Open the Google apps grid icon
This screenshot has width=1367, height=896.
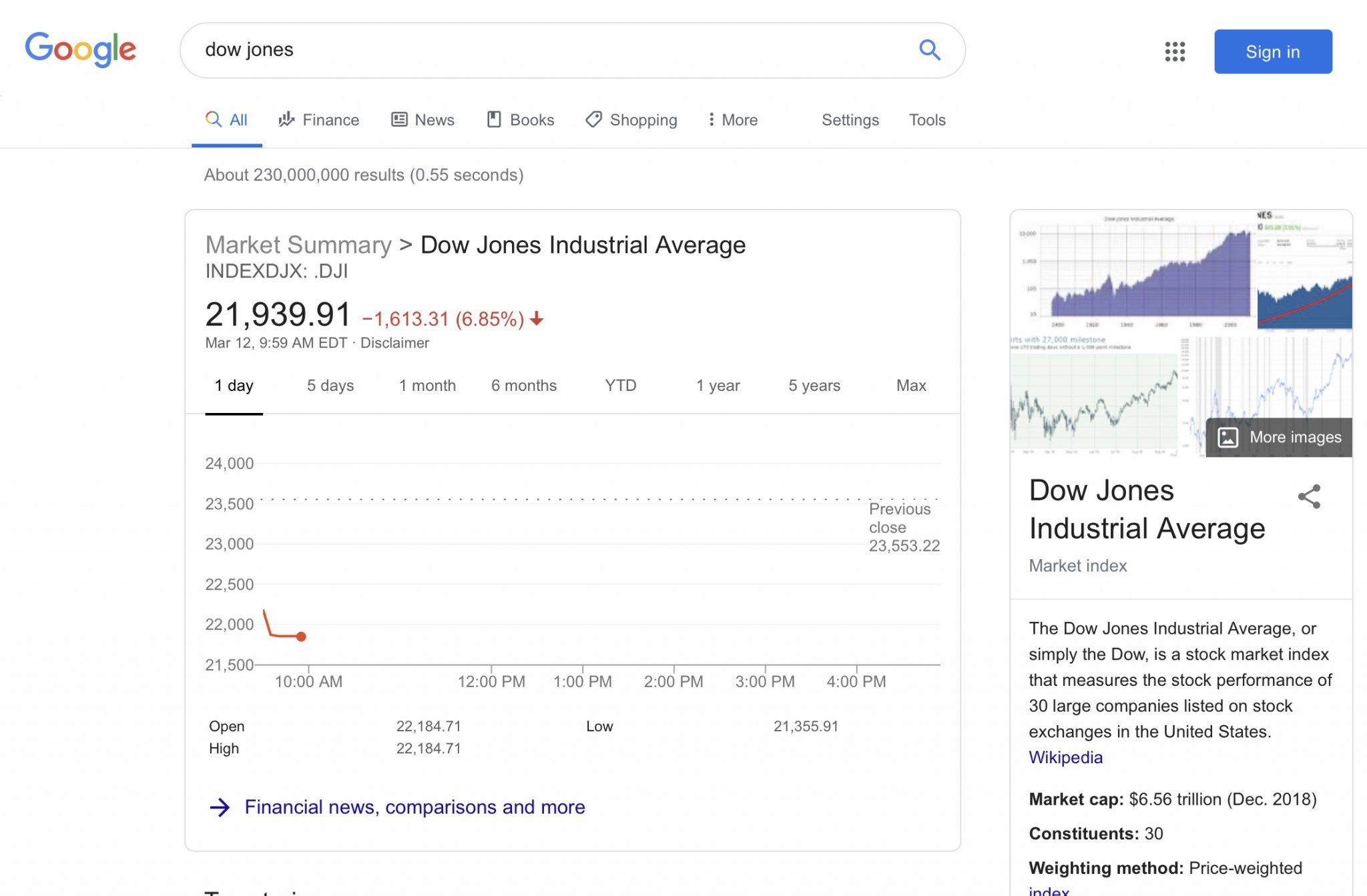point(1175,51)
